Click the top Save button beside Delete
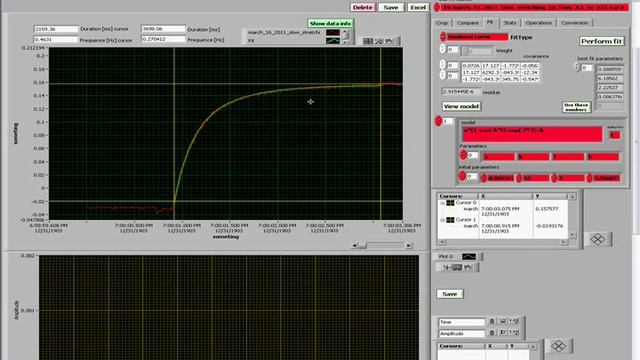 [x=391, y=7]
